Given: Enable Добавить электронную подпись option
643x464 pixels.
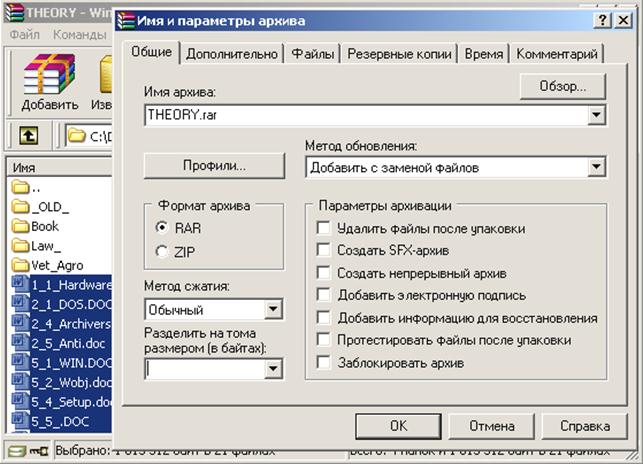Looking at the screenshot, I should [324, 295].
